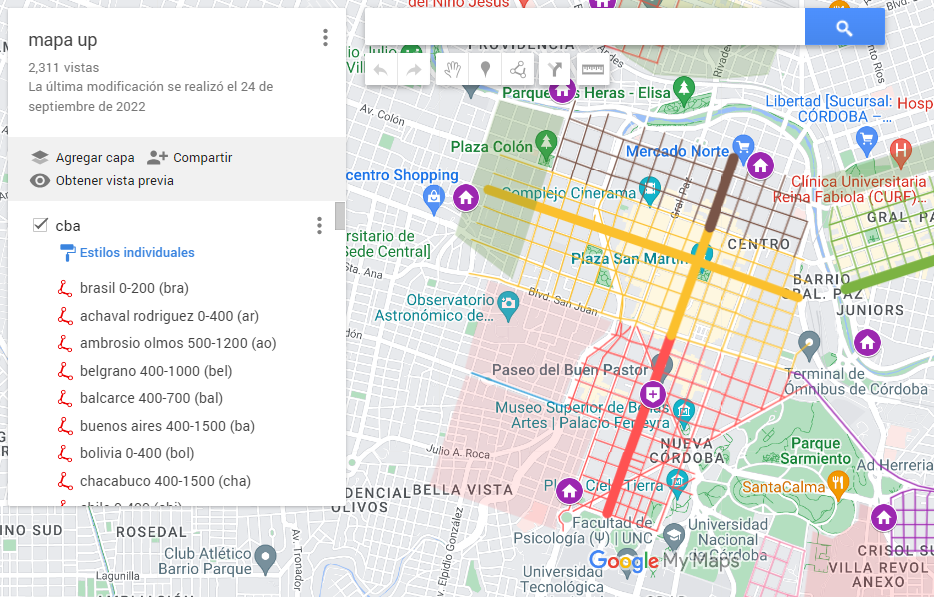
Task: Click the blue search magnifier button
Action: point(844,28)
